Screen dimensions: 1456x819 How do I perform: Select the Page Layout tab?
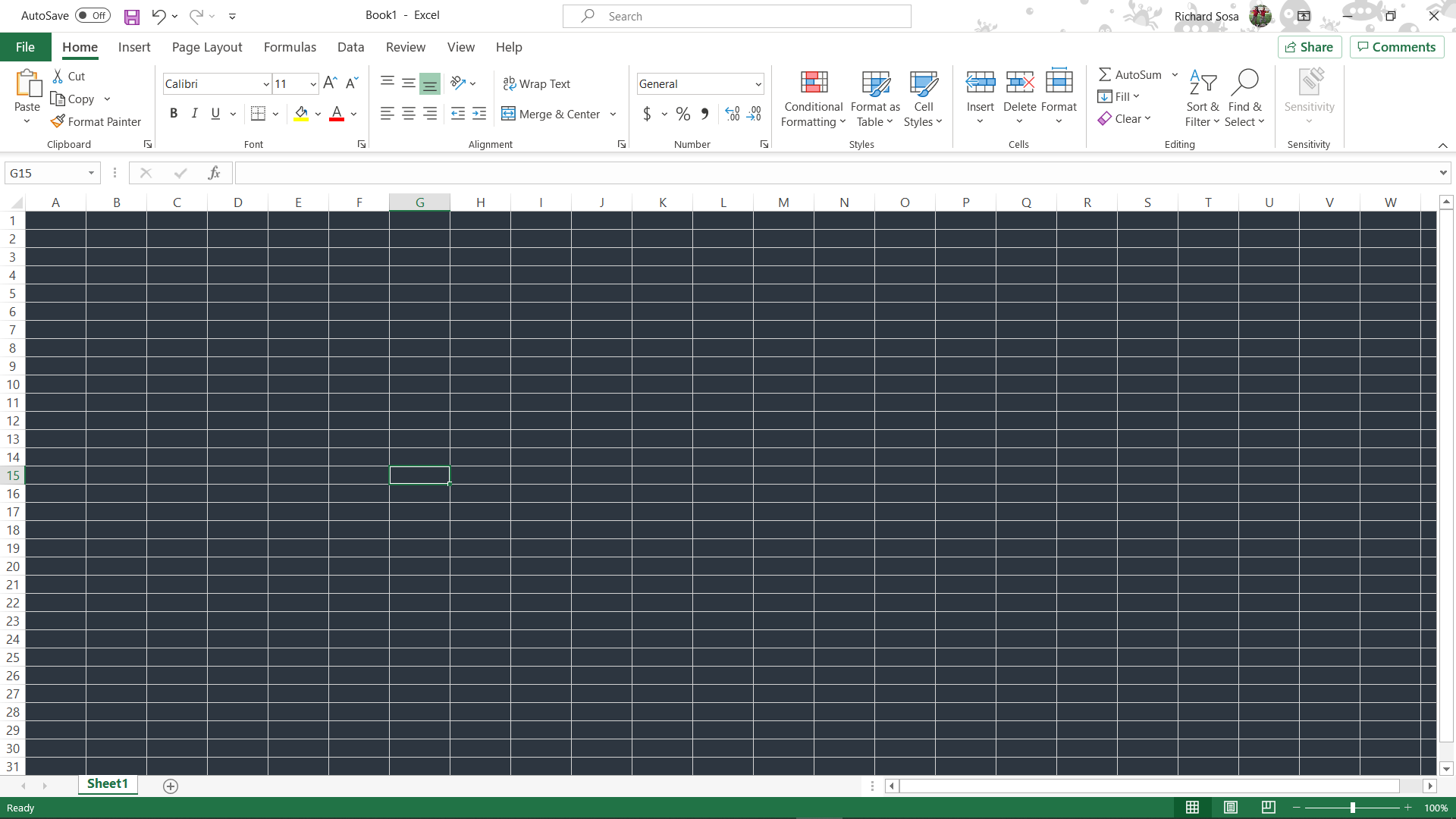pos(206,47)
